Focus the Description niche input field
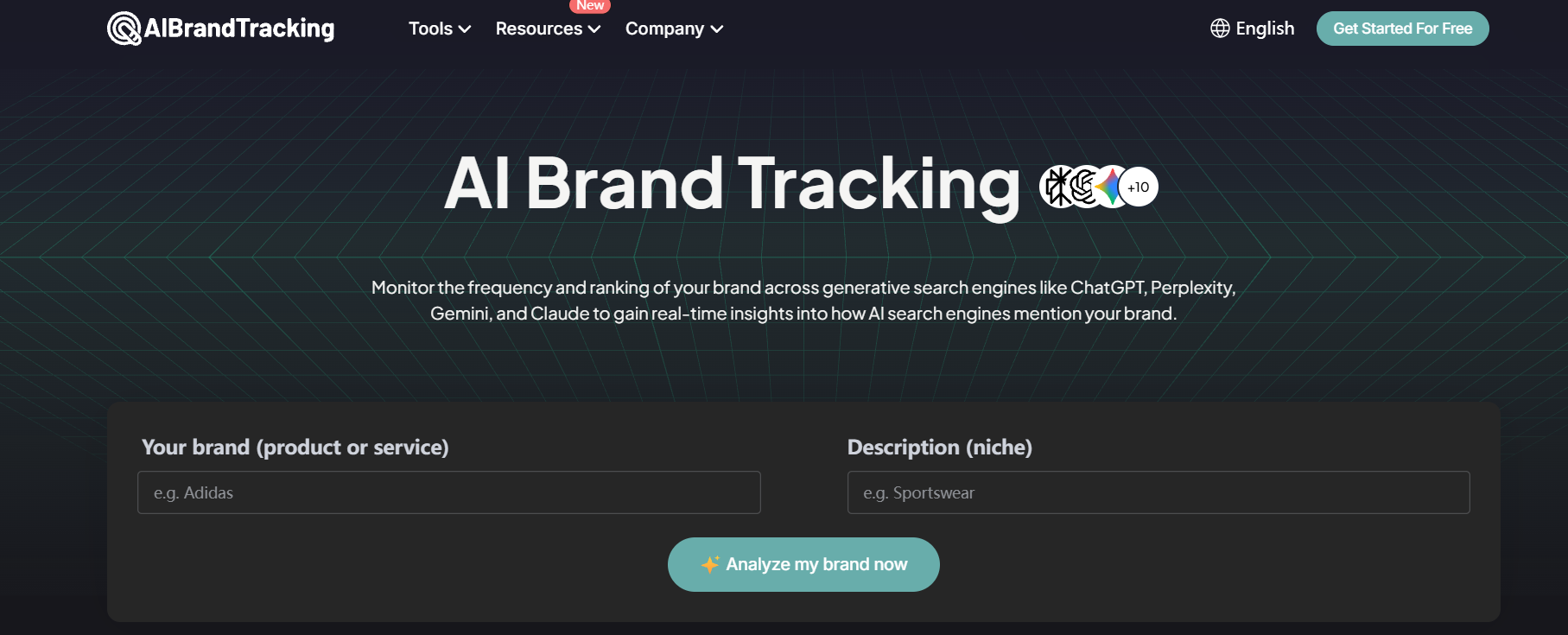 [x=1158, y=492]
